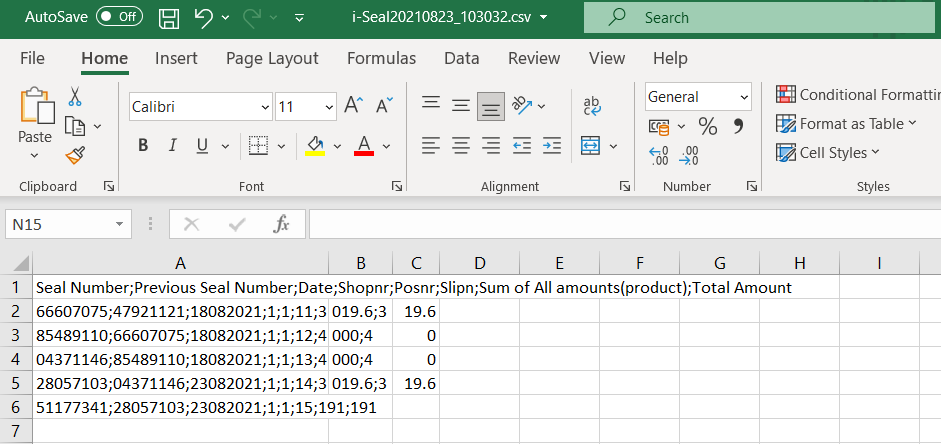Screen dimensions: 941x444
Task: Click the Save icon in title bar
Action: click(169, 17)
